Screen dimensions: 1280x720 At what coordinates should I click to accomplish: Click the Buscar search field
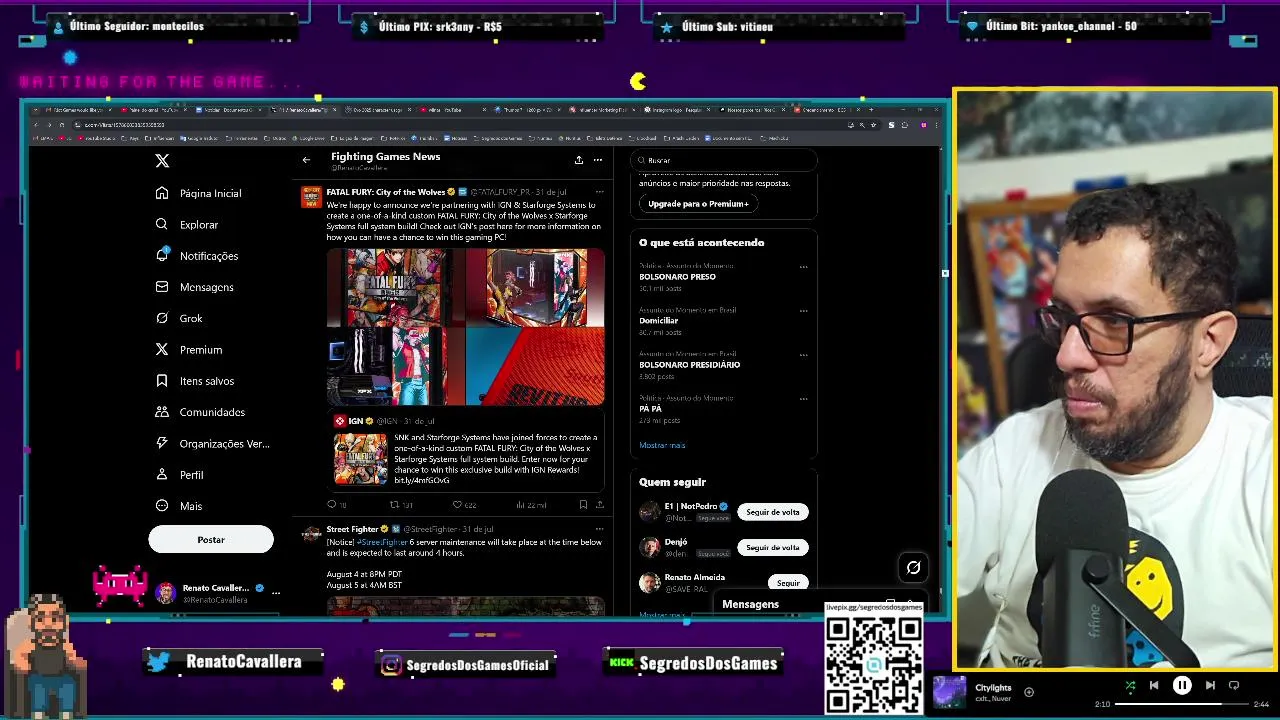pos(724,160)
